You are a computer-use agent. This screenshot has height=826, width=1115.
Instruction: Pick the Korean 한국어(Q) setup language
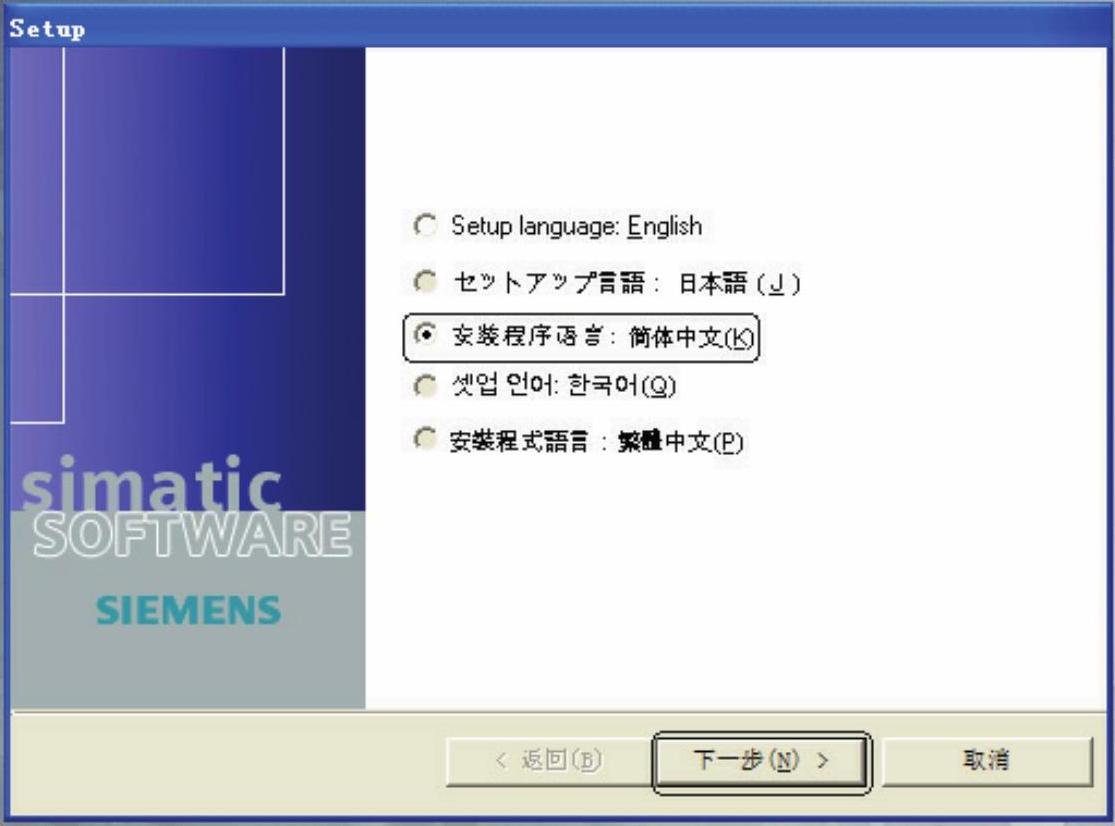[x=425, y=386]
